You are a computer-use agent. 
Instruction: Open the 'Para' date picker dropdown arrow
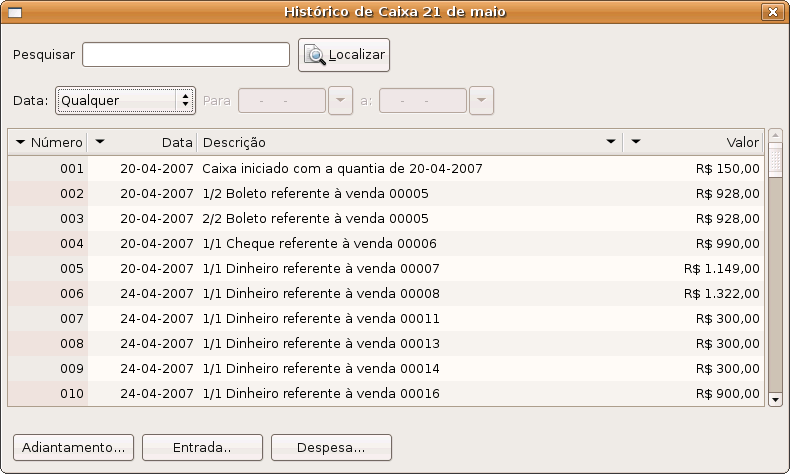(340, 101)
